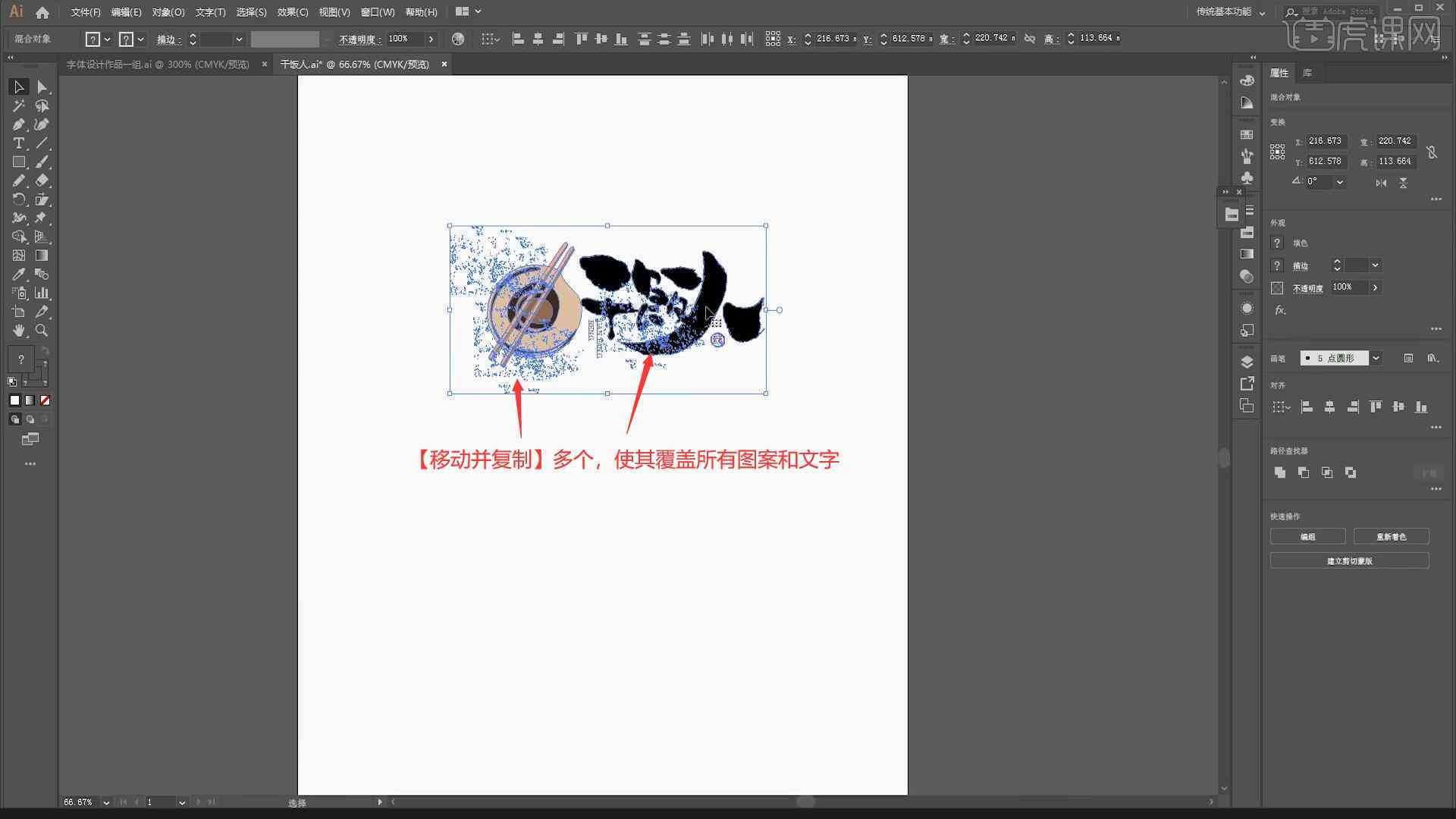
Task: Toggle stroke visibility checkbox in properties
Action: coord(1276,265)
